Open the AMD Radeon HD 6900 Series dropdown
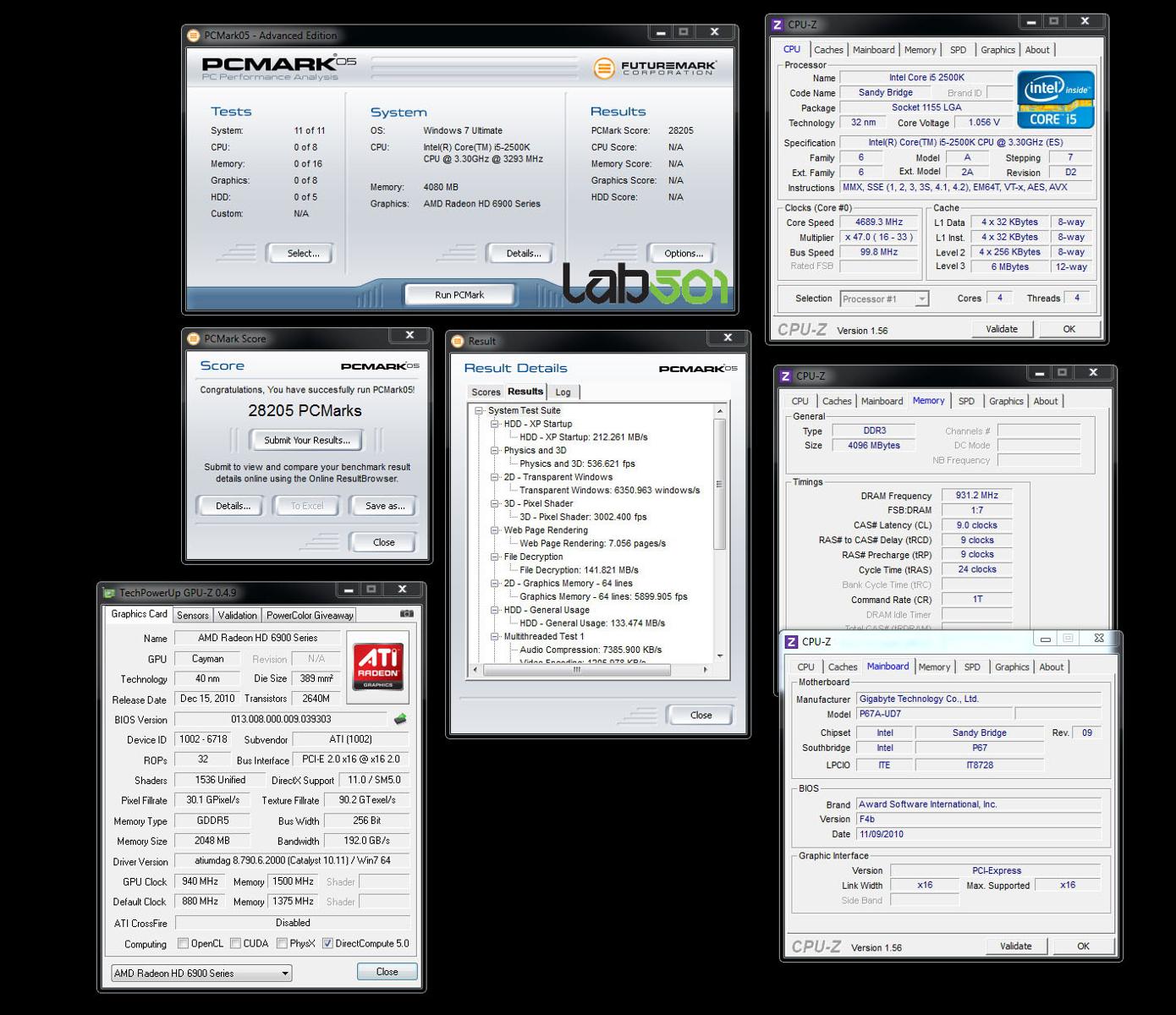Viewport: 1176px width, 1015px height. pos(201,973)
